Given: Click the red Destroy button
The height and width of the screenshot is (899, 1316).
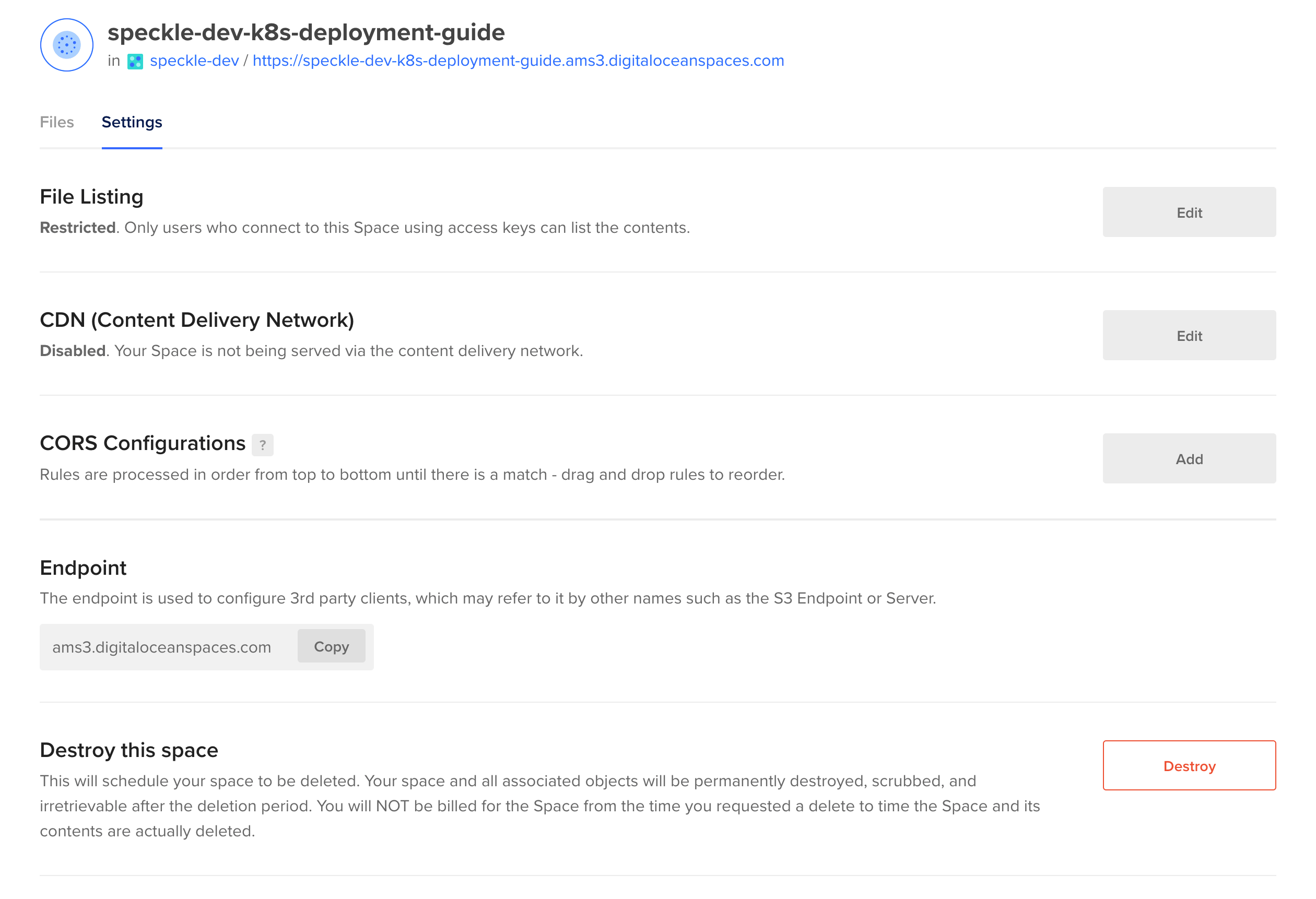Looking at the screenshot, I should click(1189, 765).
